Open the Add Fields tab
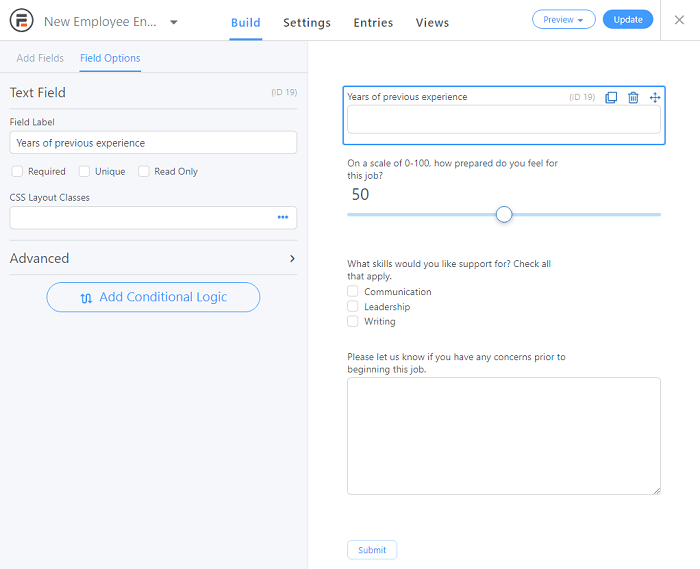Image resolution: width=700 pixels, height=569 pixels. 40,58
